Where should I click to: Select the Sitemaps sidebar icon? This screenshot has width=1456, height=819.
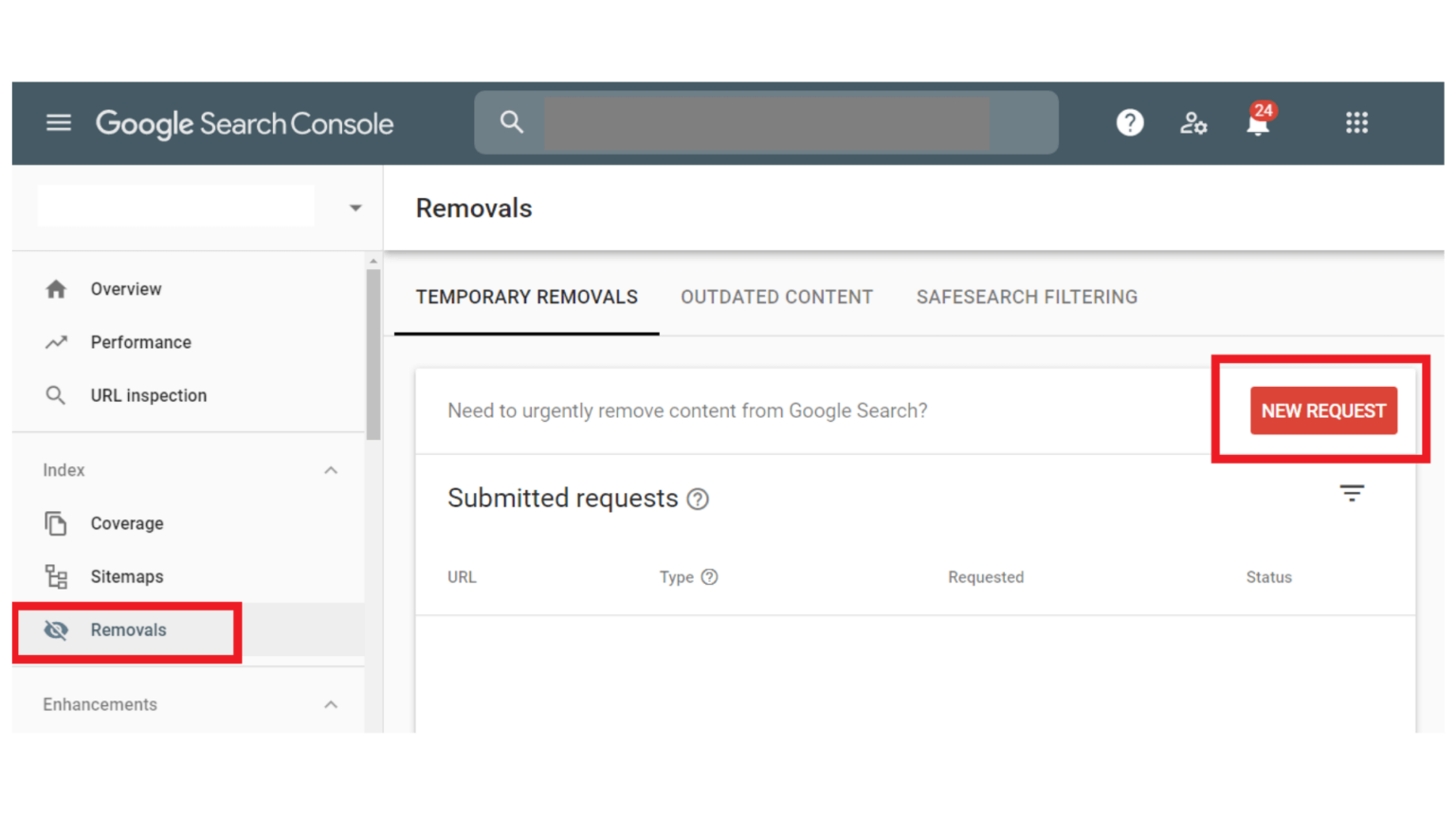tap(56, 575)
